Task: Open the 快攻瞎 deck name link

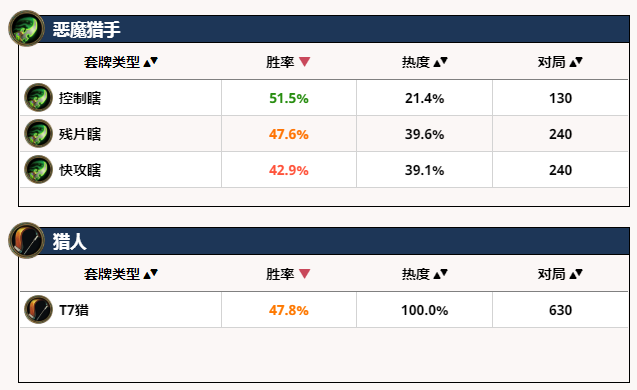Action: pyautogui.click(x=80, y=170)
